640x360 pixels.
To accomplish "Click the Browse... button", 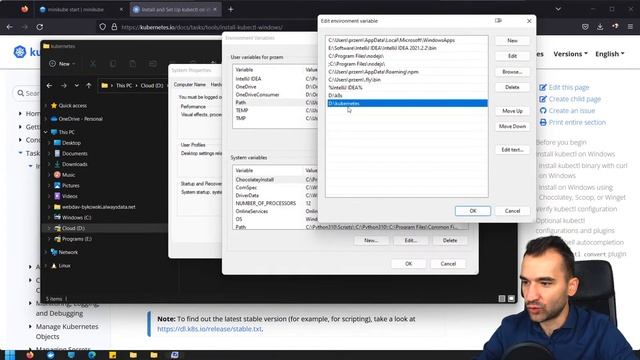I will pyautogui.click(x=512, y=71).
